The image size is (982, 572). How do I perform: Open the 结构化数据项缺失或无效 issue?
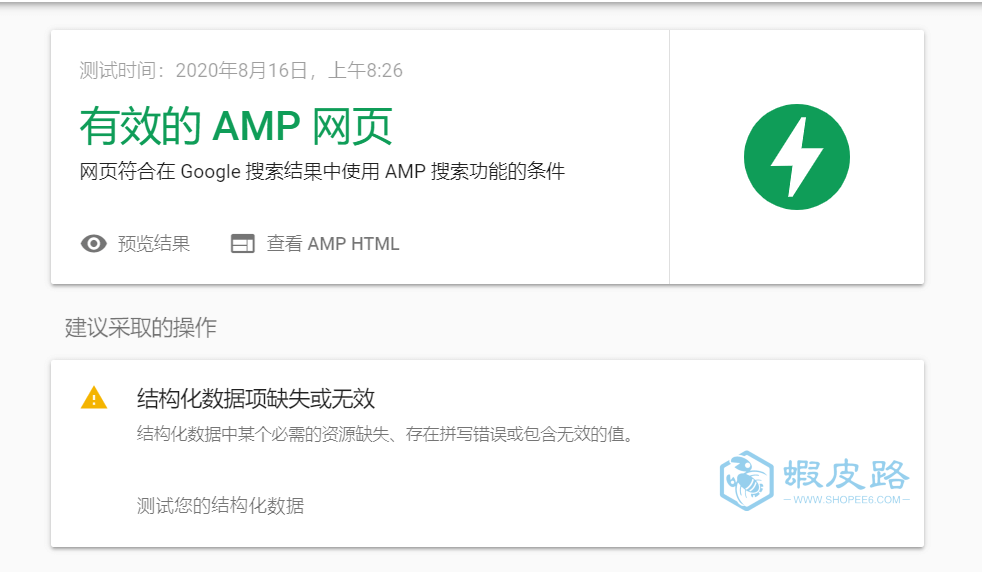tap(256, 398)
